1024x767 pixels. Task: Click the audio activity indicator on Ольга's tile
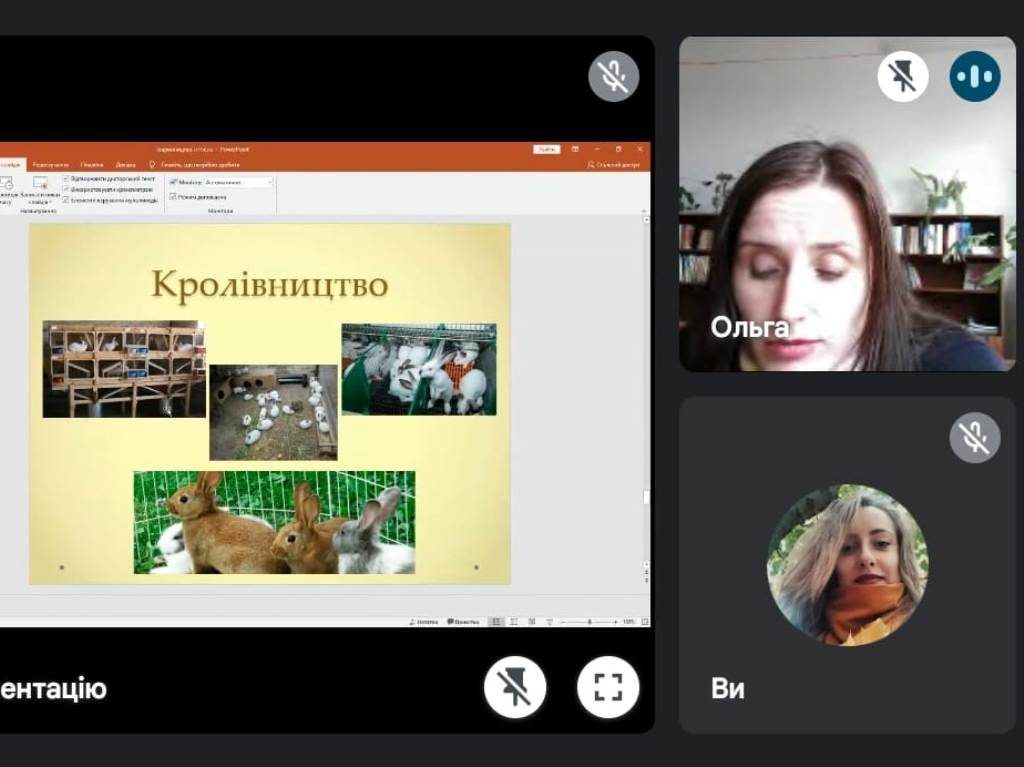975,77
